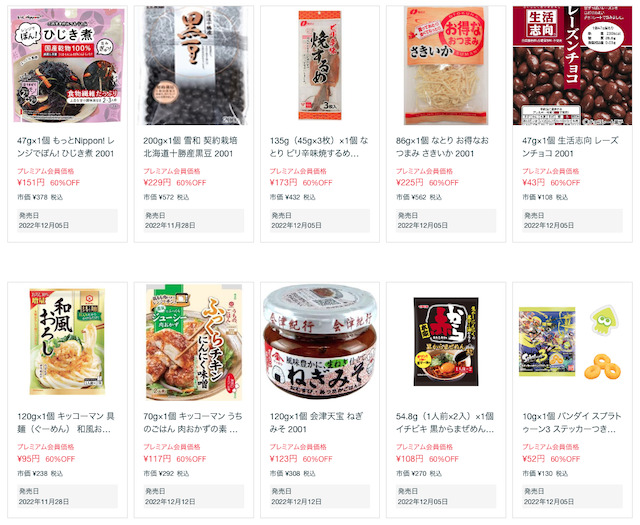Viewport: 640px width, 525px height.
Task: Select the 焼するめ dried squid thumbnail
Action: coord(320,65)
